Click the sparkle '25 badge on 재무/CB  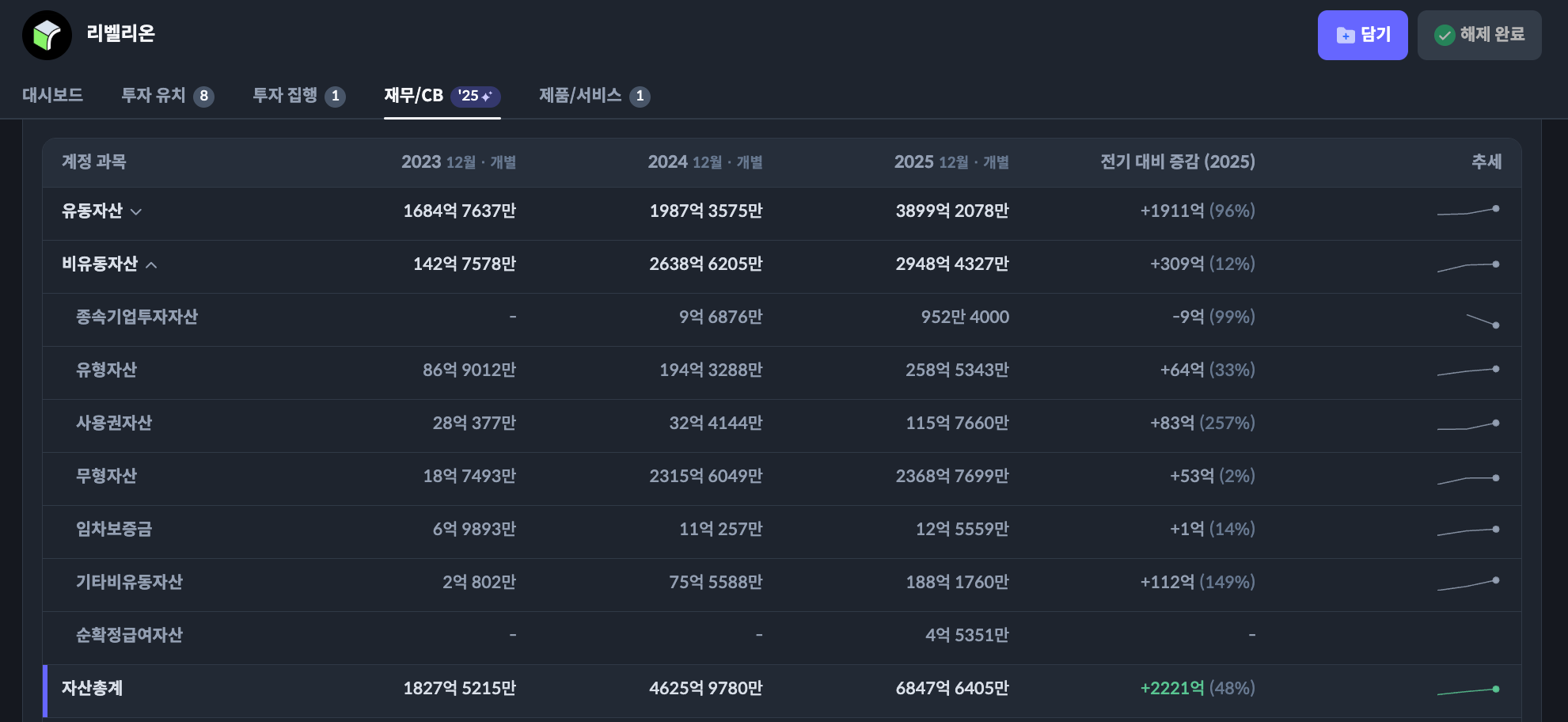pyautogui.click(x=475, y=96)
